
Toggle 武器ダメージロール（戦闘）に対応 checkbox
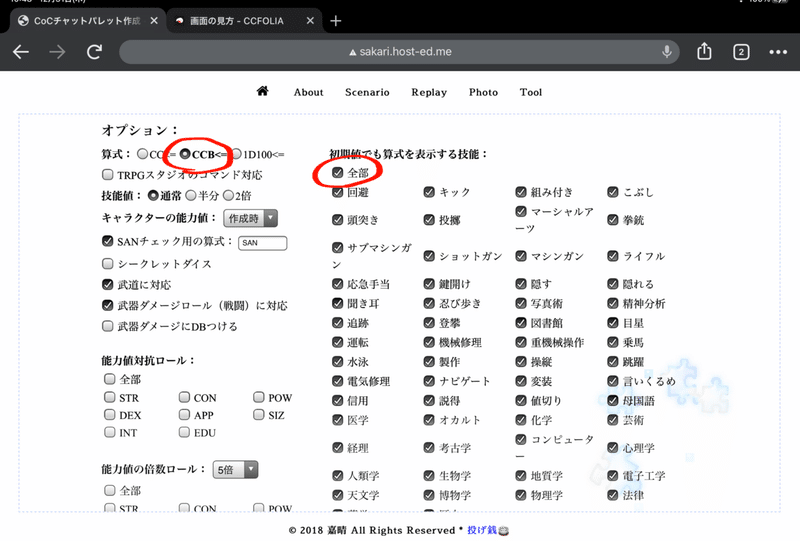(x=107, y=305)
